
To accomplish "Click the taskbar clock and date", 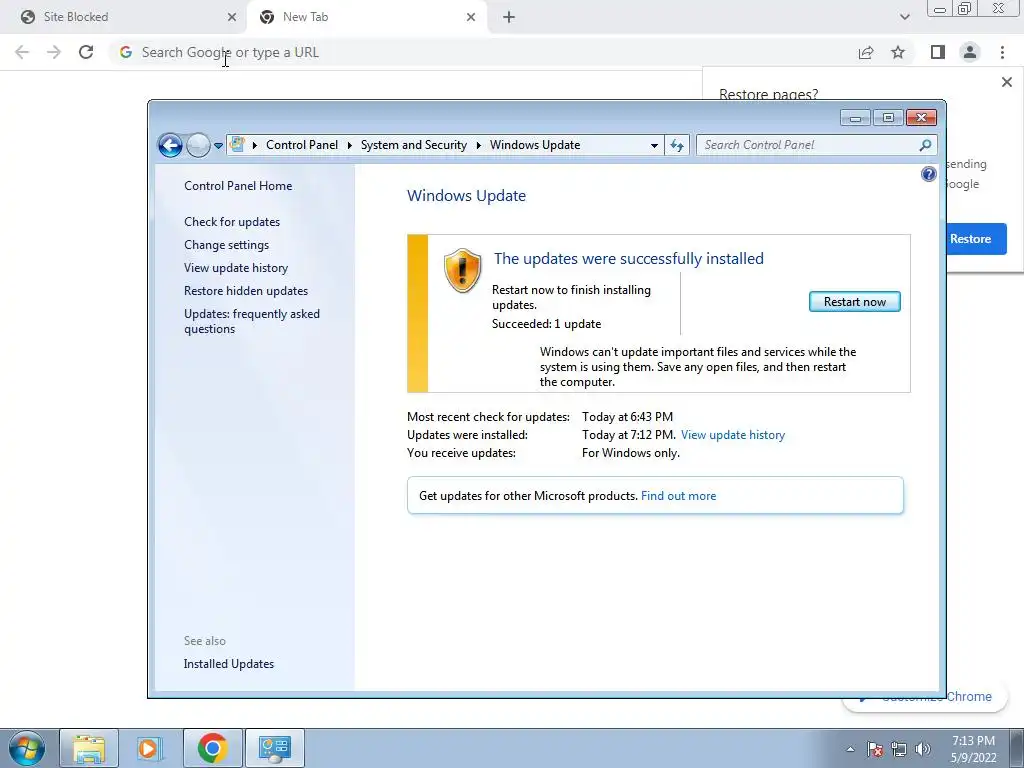I will 974,749.
